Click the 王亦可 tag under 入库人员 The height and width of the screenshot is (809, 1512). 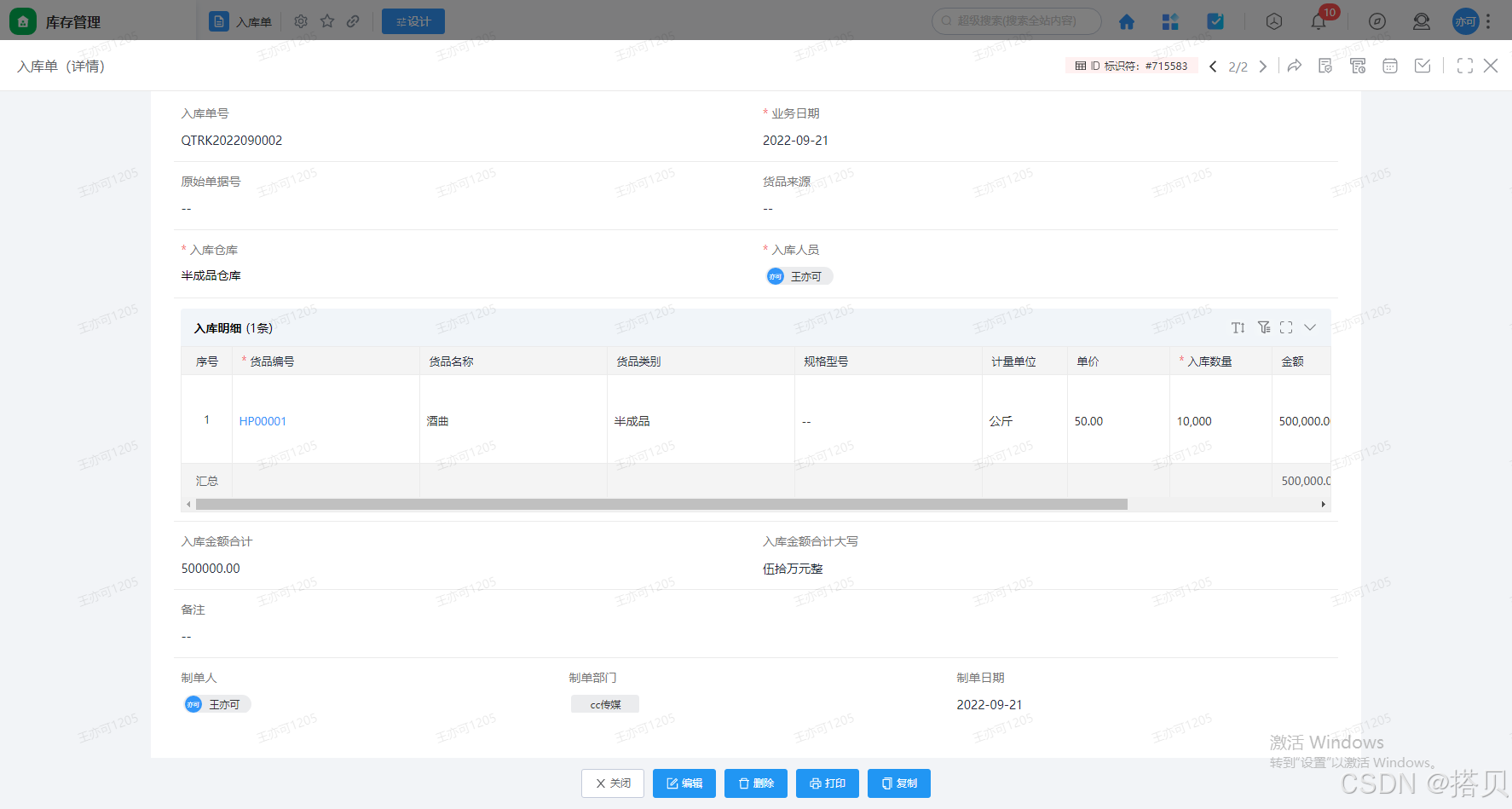(x=799, y=276)
